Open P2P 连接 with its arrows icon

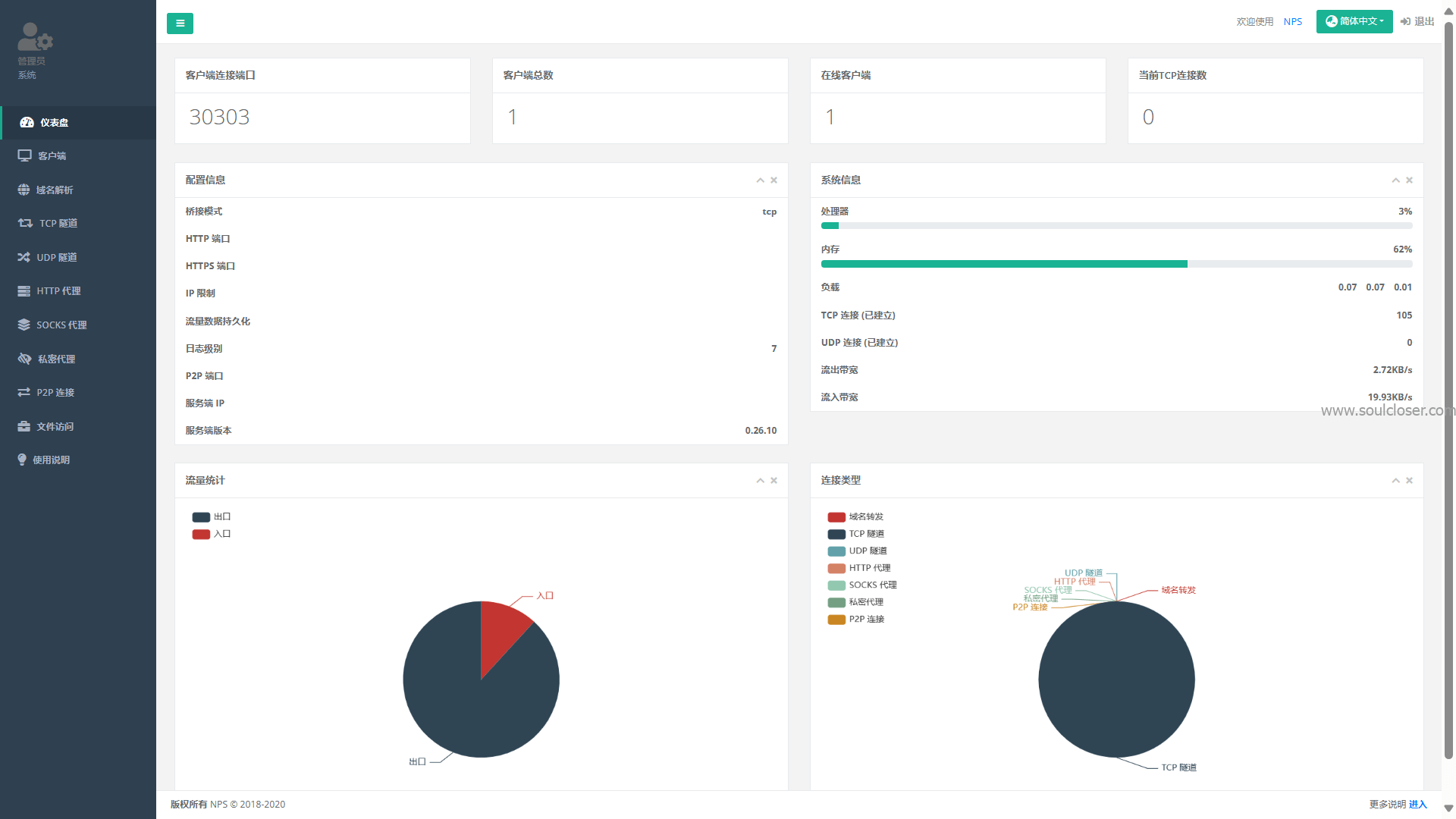tap(24, 392)
